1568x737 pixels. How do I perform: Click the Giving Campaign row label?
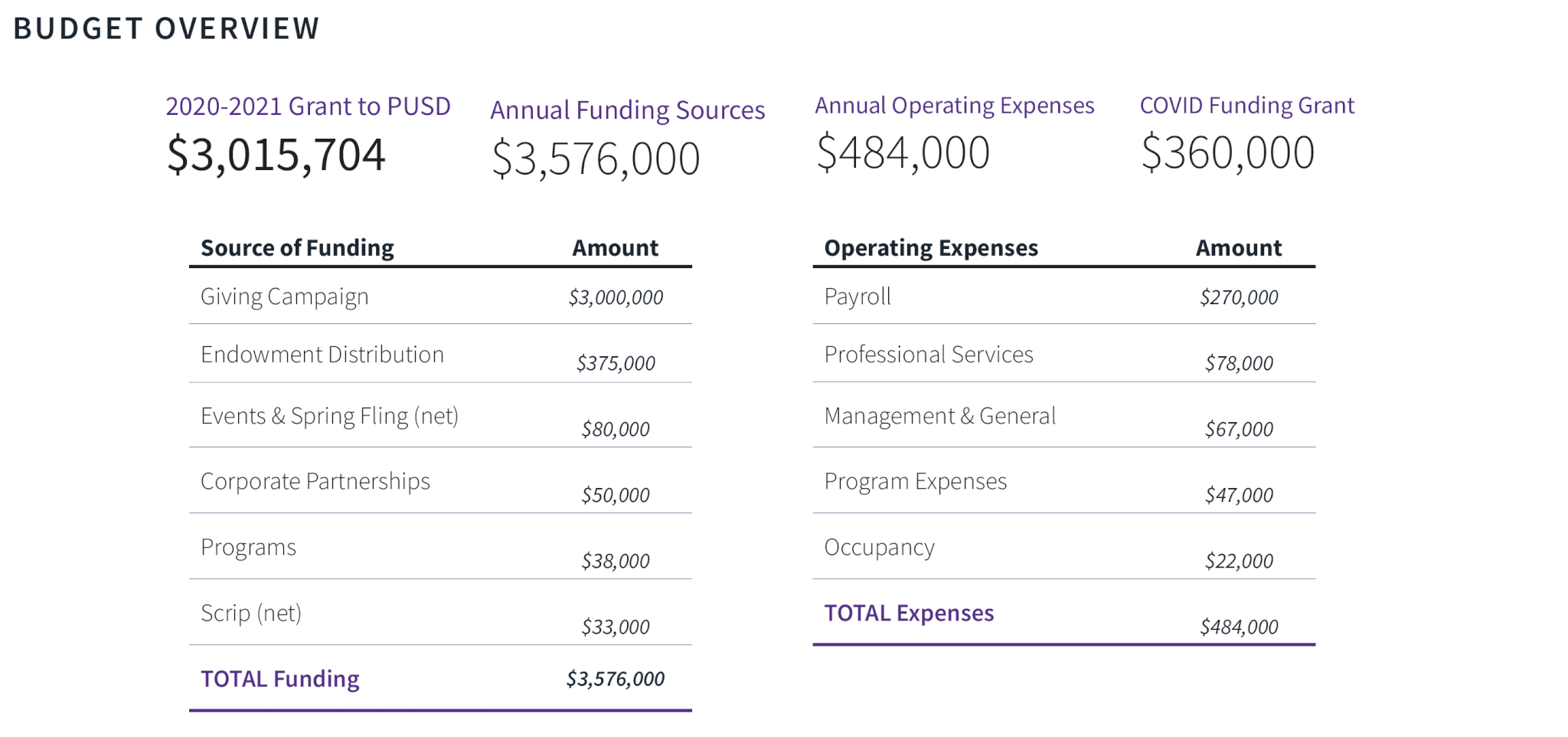click(x=284, y=296)
